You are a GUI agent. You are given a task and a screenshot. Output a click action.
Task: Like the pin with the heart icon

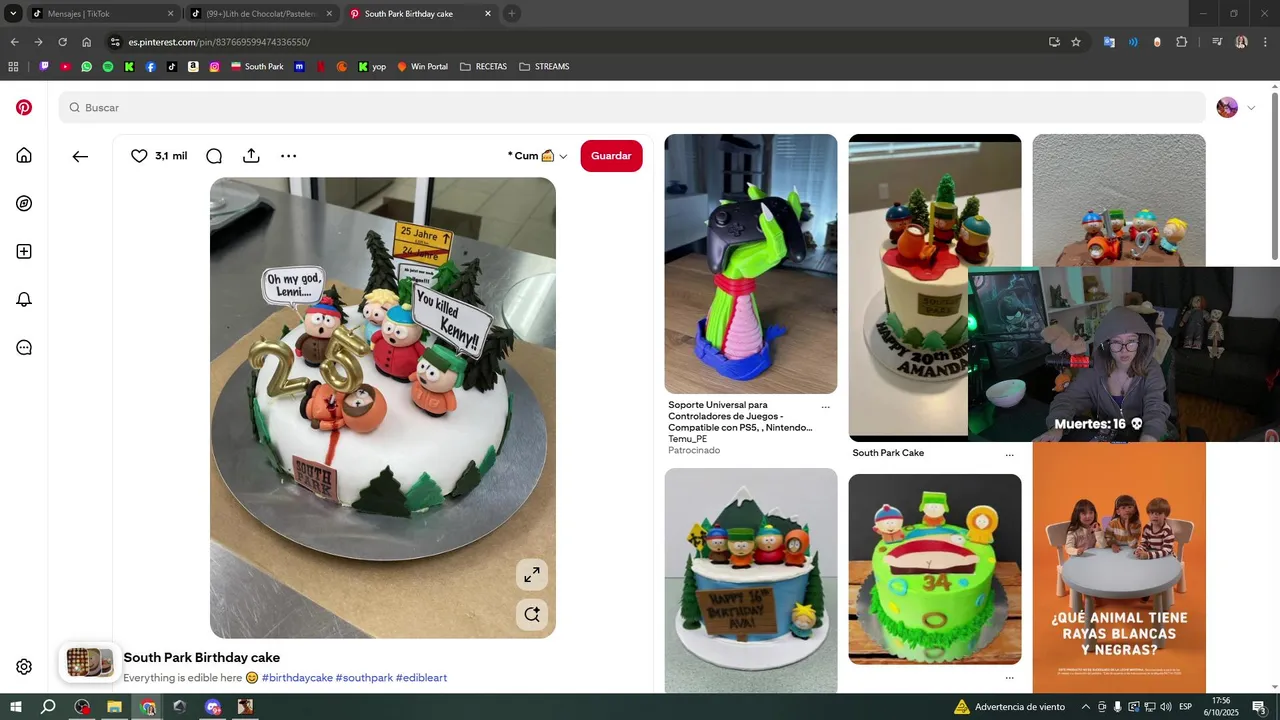[139, 156]
